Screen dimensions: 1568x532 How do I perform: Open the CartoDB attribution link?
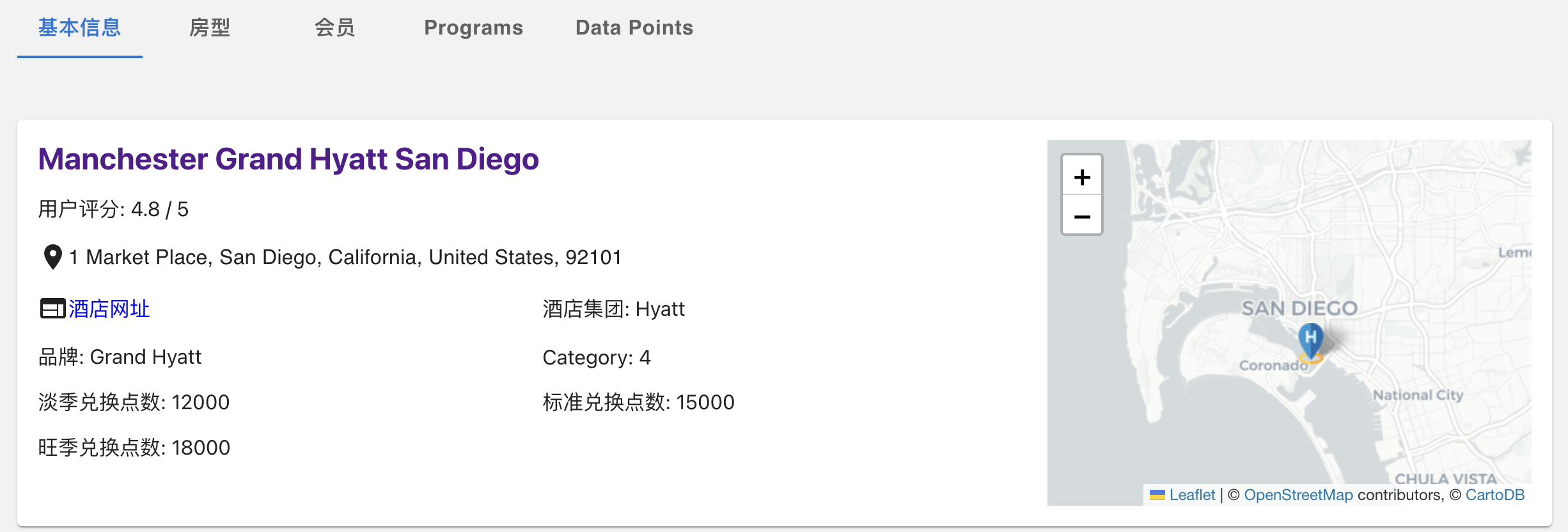(x=1495, y=495)
